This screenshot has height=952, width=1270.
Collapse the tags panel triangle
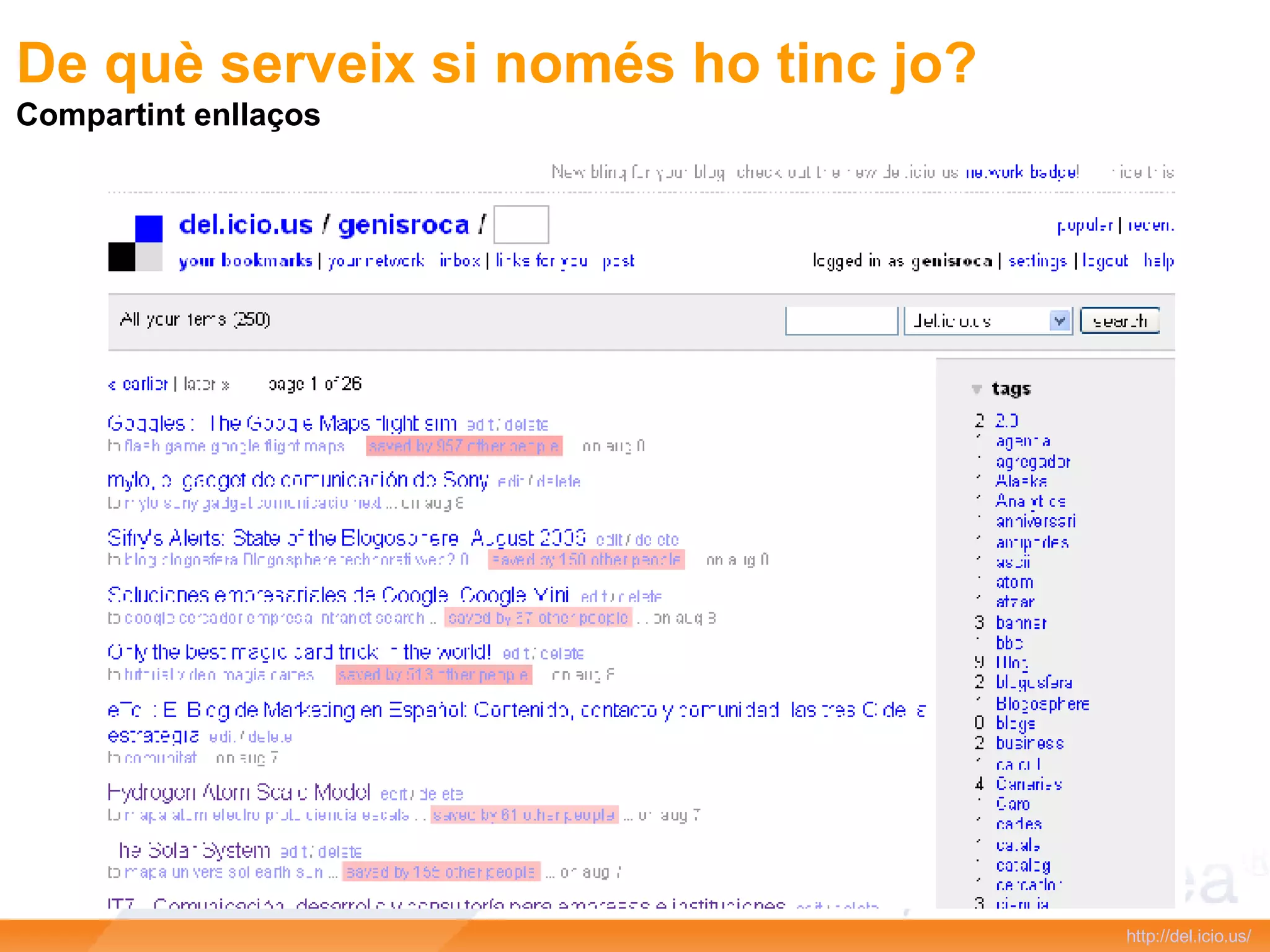pyautogui.click(x=976, y=389)
